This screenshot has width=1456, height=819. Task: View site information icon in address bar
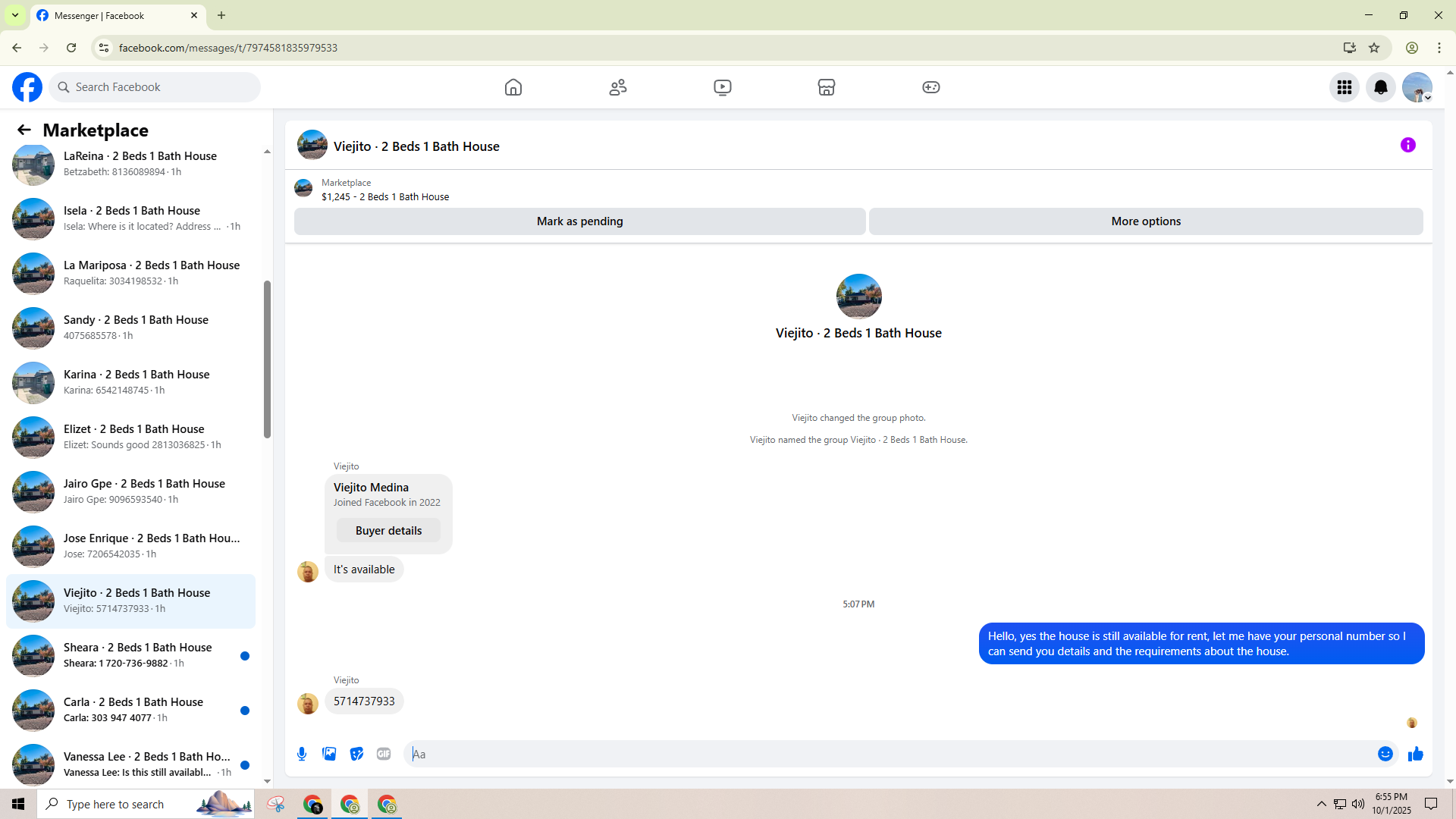point(104,48)
